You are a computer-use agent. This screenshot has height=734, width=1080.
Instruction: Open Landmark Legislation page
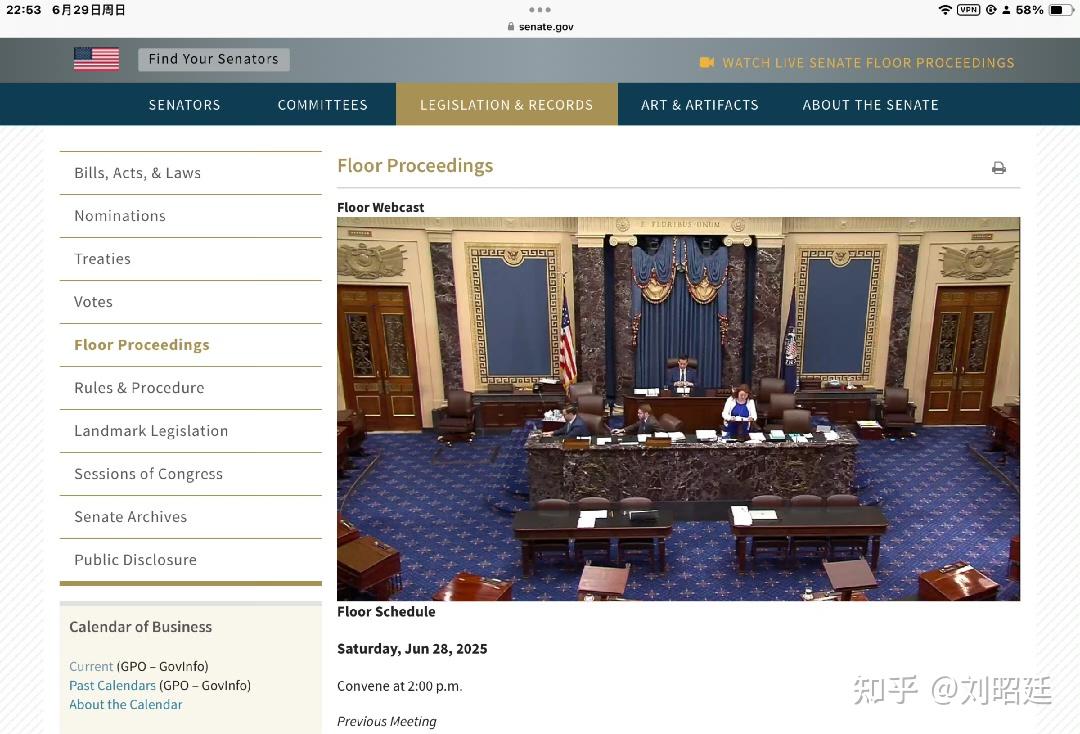click(x=191, y=431)
